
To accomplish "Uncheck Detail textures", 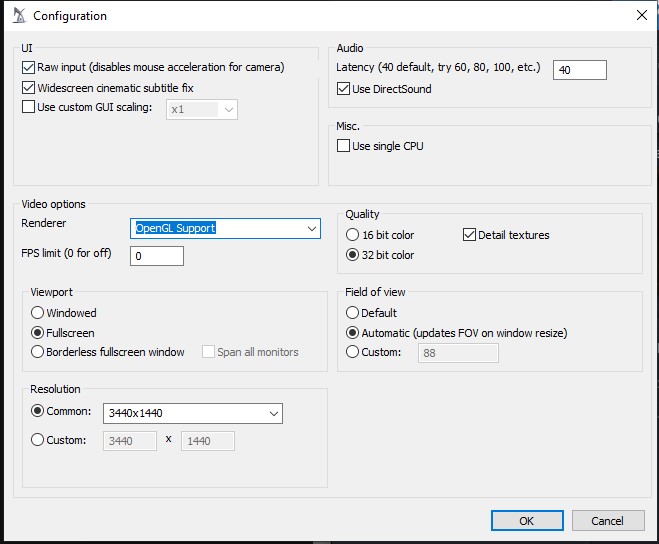I will [469, 235].
